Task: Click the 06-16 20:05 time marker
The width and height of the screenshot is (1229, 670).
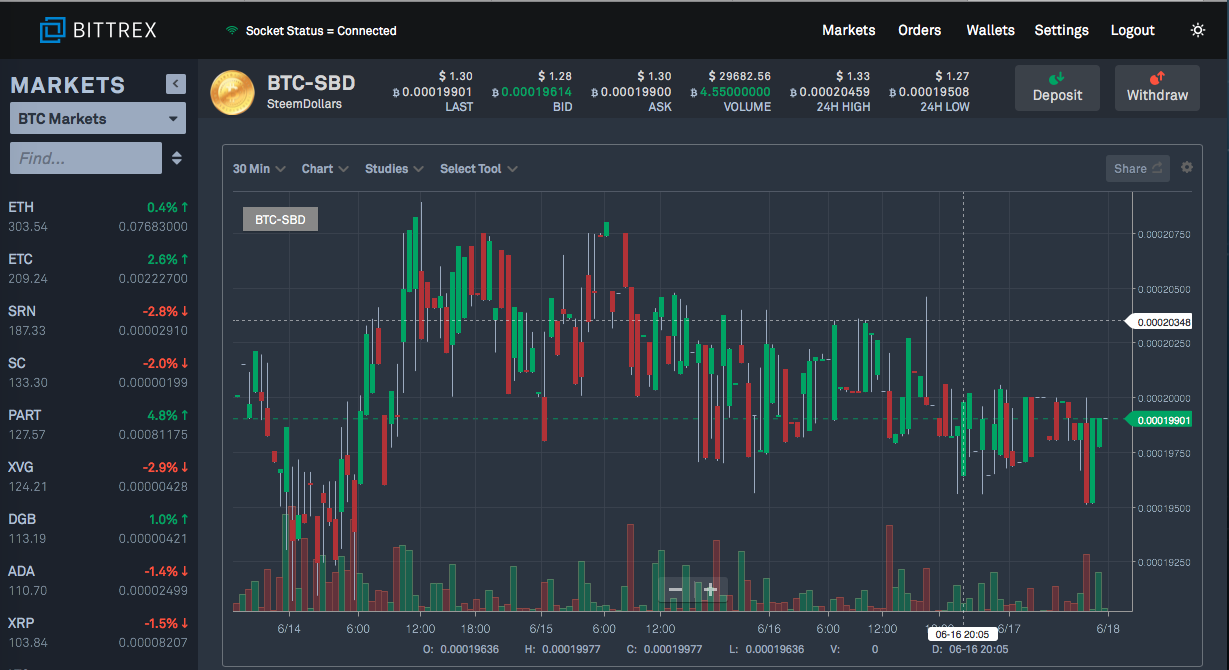Action: click(962, 633)
